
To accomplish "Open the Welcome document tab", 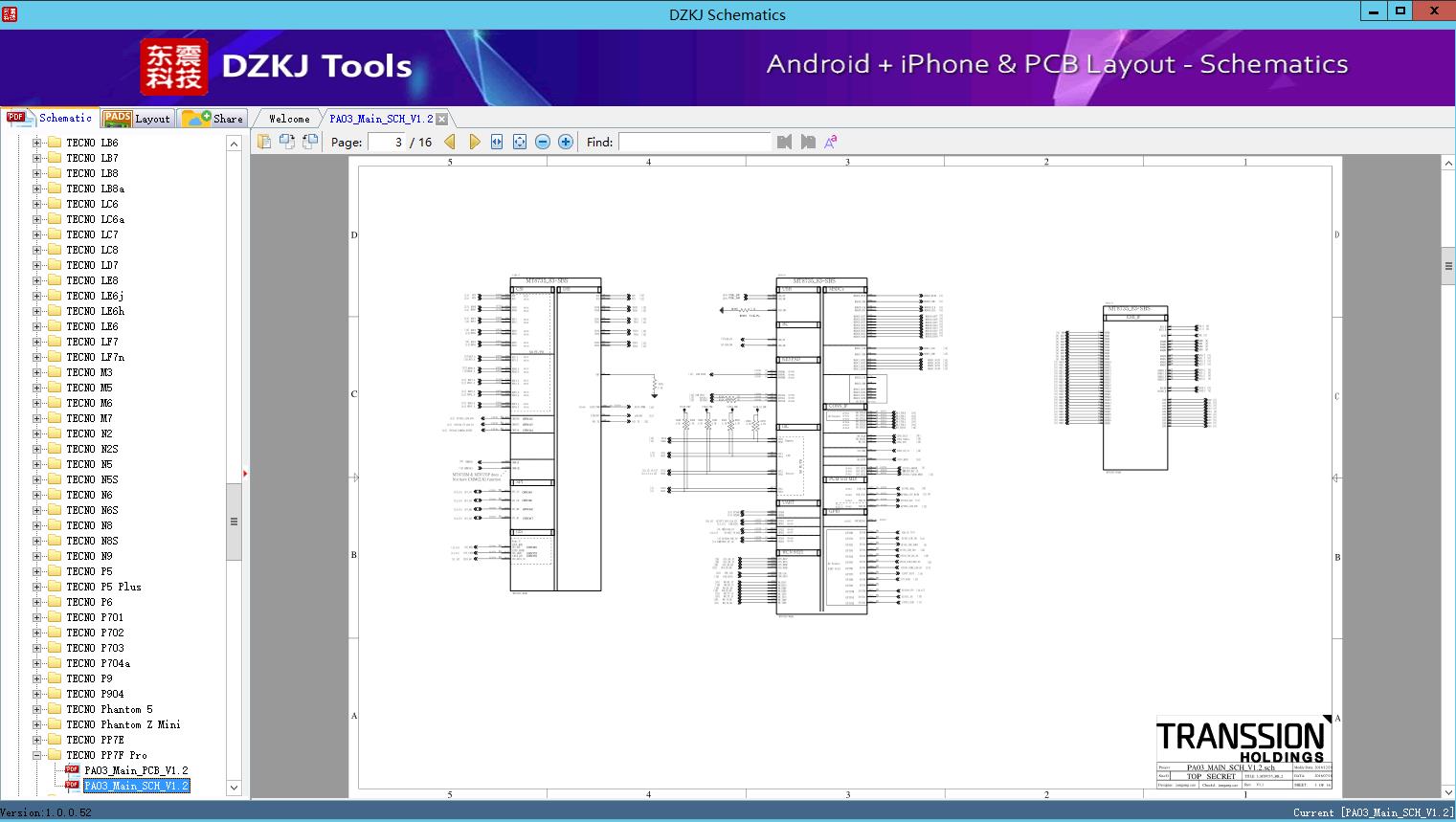I will (288, 119).
